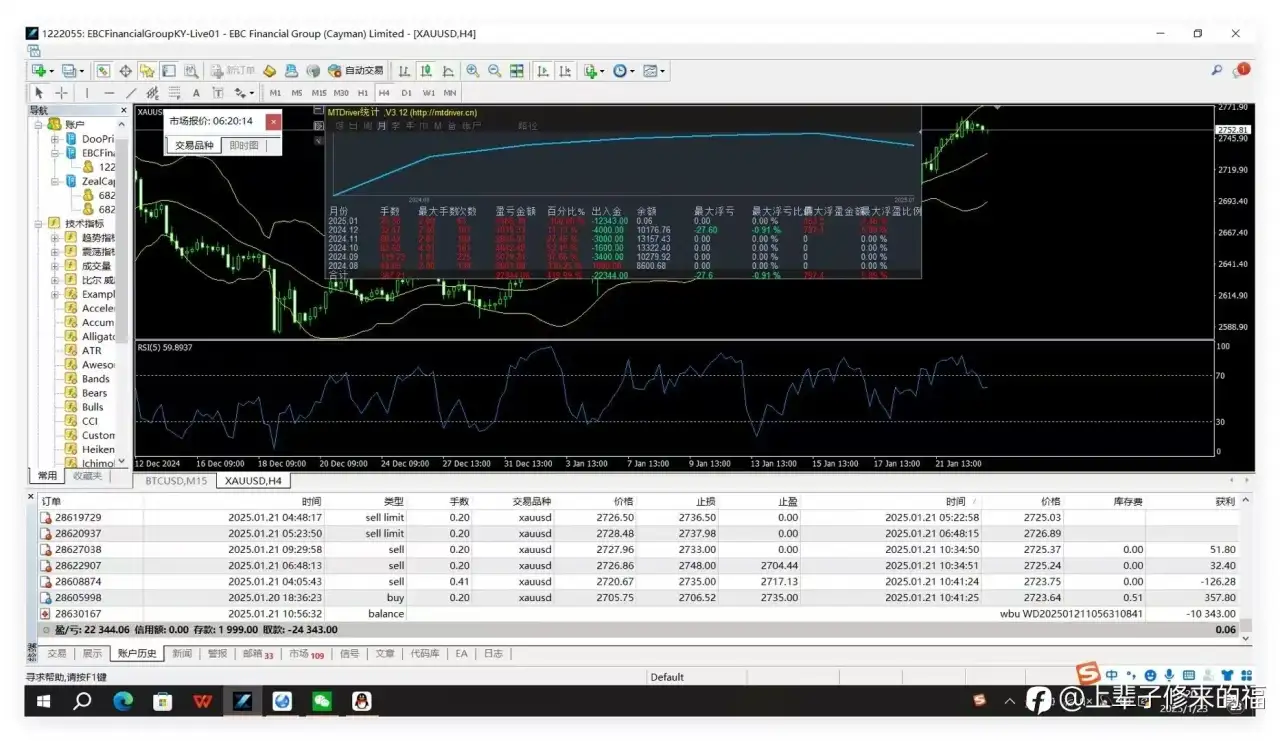Select the crosshair tool
1280x741 pixels.
(61, 93)
